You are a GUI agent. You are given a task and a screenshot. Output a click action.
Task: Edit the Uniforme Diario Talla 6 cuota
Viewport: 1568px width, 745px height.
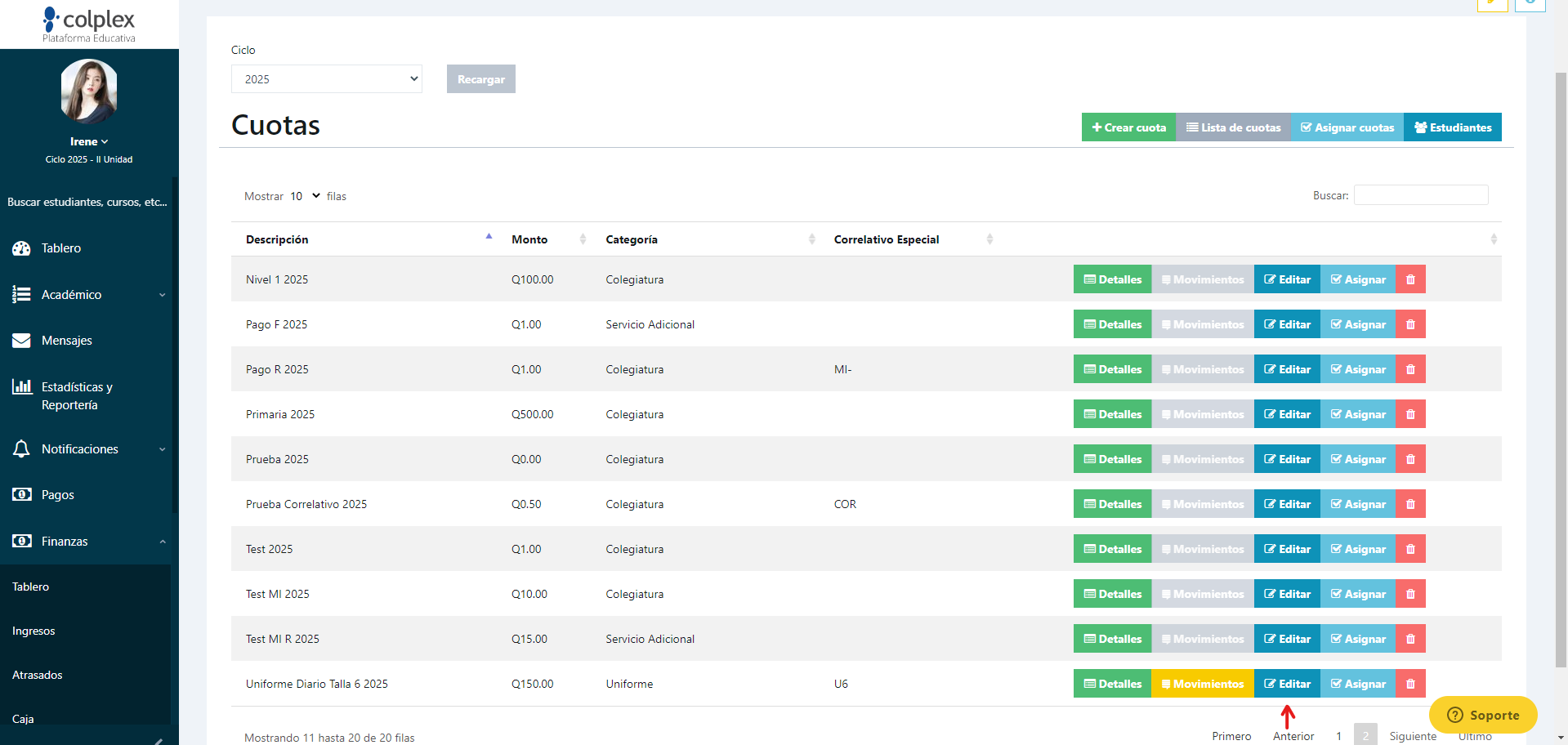click(1287, 684)
